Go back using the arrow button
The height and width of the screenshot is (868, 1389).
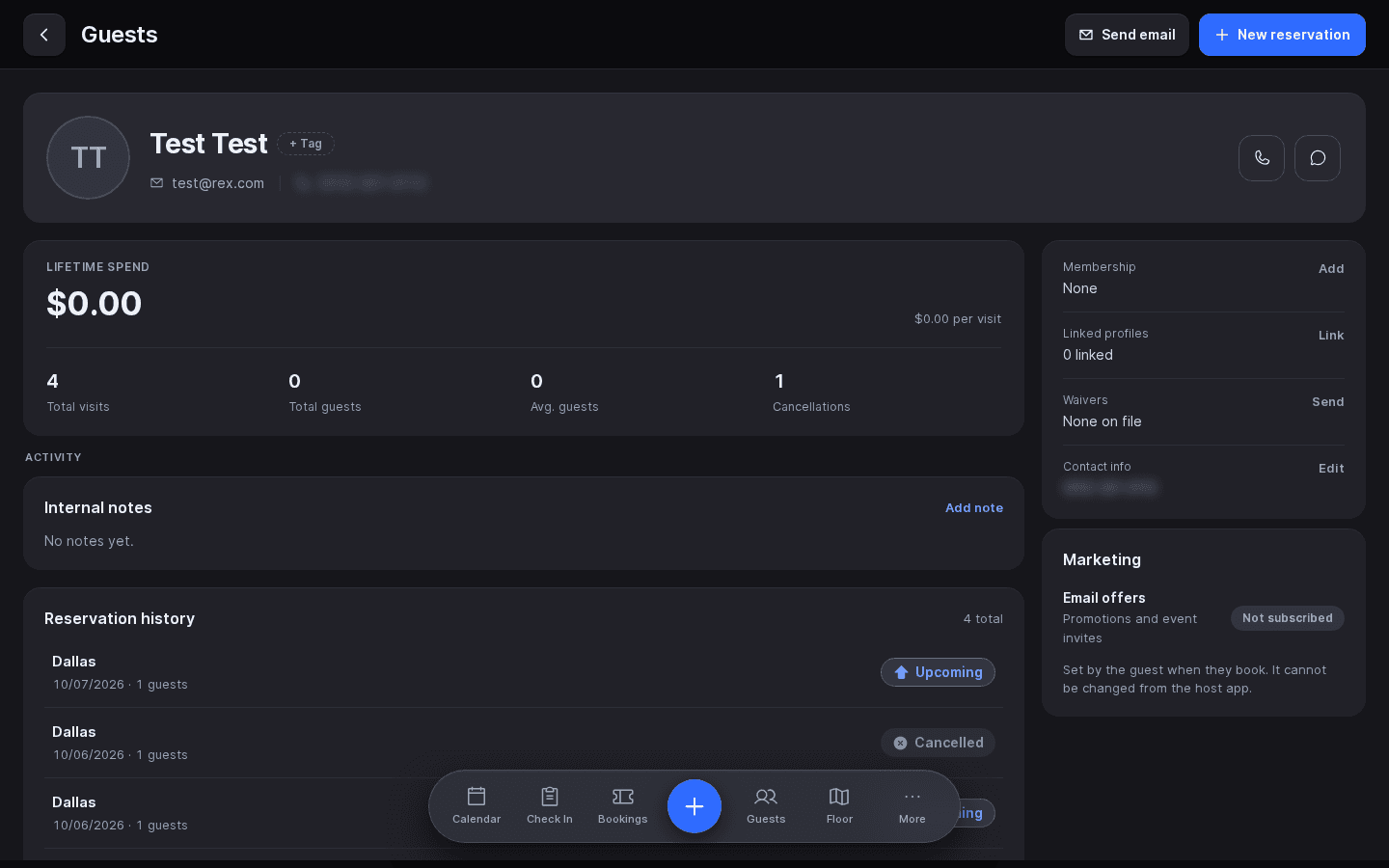(44, 35)
